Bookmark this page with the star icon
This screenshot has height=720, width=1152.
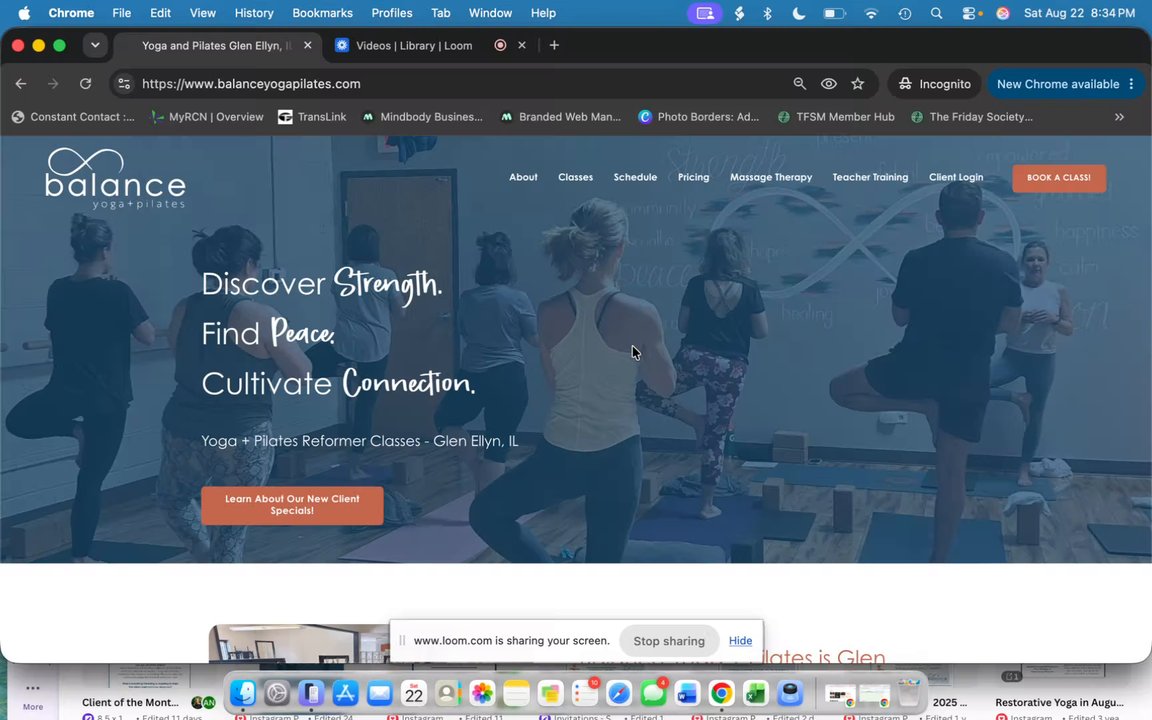click(857, 84)
